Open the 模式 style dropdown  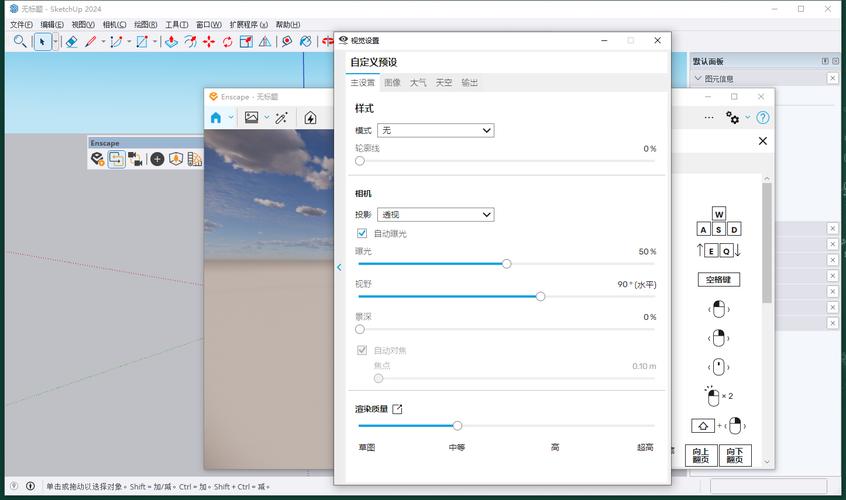click(435, 130)
